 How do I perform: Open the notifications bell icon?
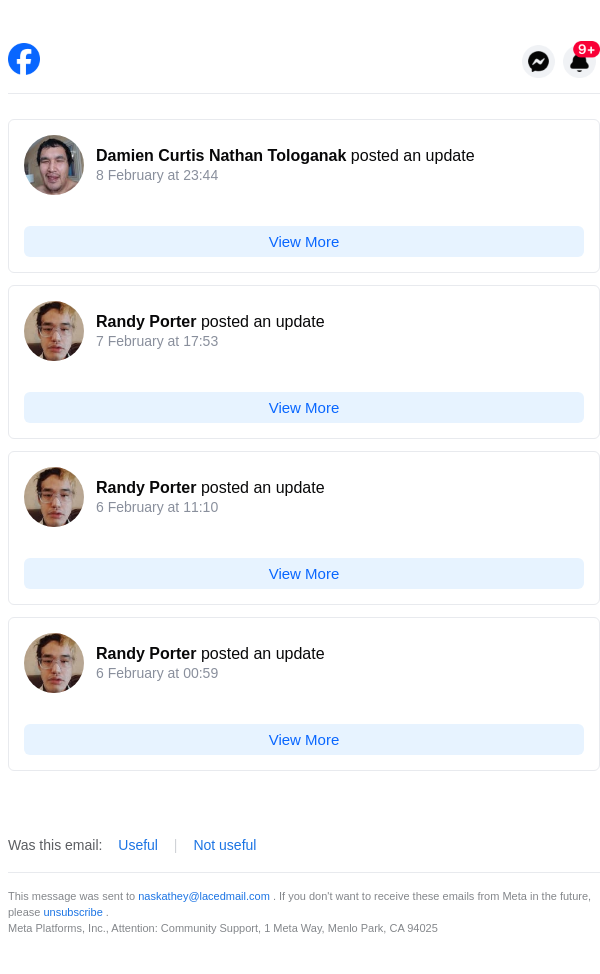pyautogui.click(x=579, y=64)
